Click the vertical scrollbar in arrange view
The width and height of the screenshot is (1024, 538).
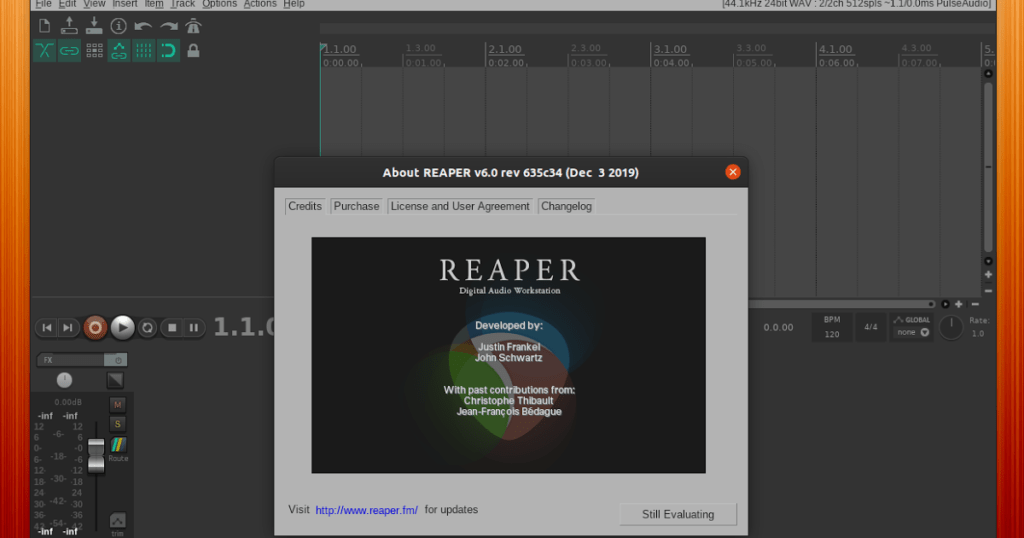pyautogui.click(x=988, y=166)
